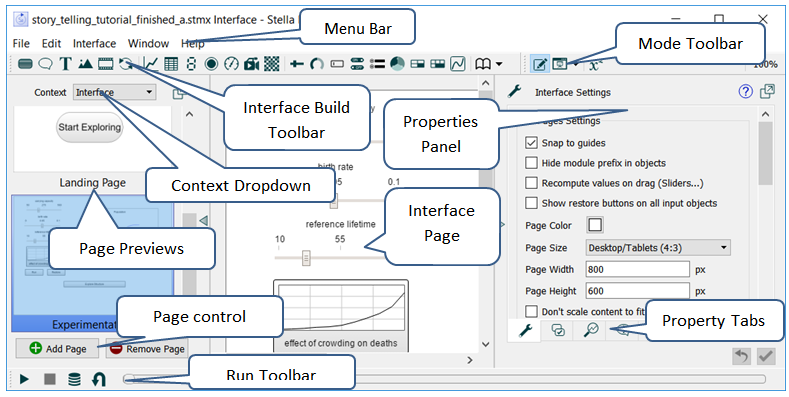
Task: Click the Add Page button
Action: [x=57, y=348]
